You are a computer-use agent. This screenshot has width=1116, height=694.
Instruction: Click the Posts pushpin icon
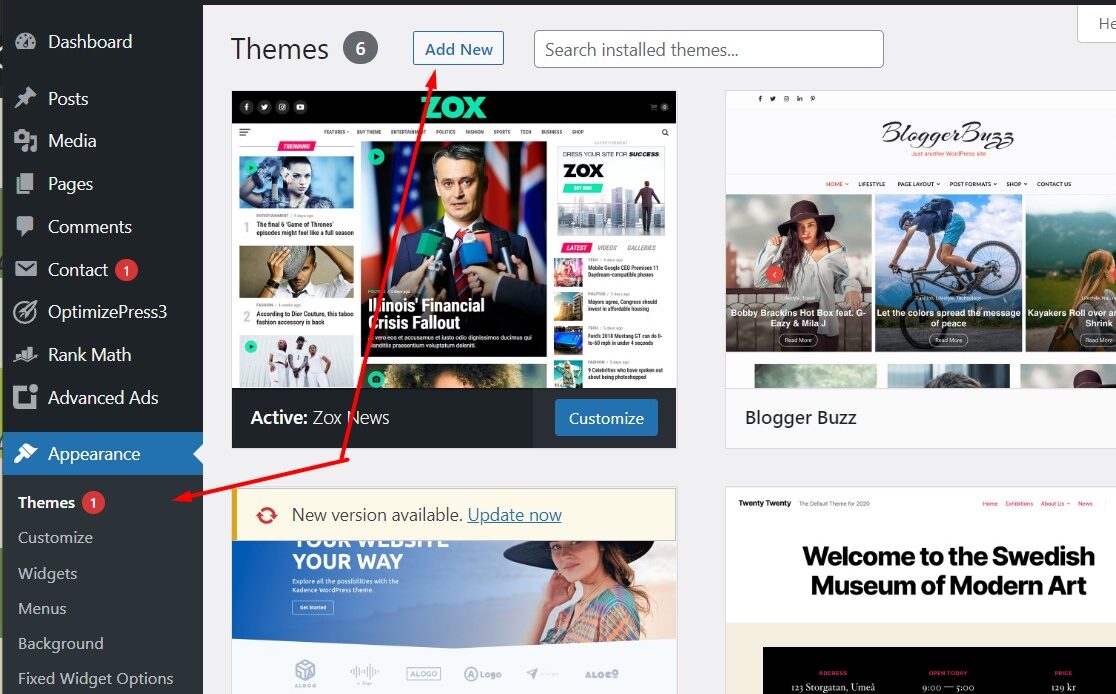tap(26, 98)
